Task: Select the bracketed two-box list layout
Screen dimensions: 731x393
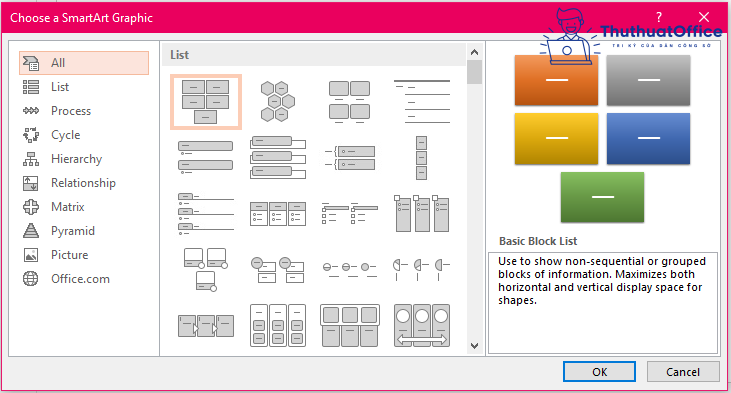Action: (x=350, y=158)
